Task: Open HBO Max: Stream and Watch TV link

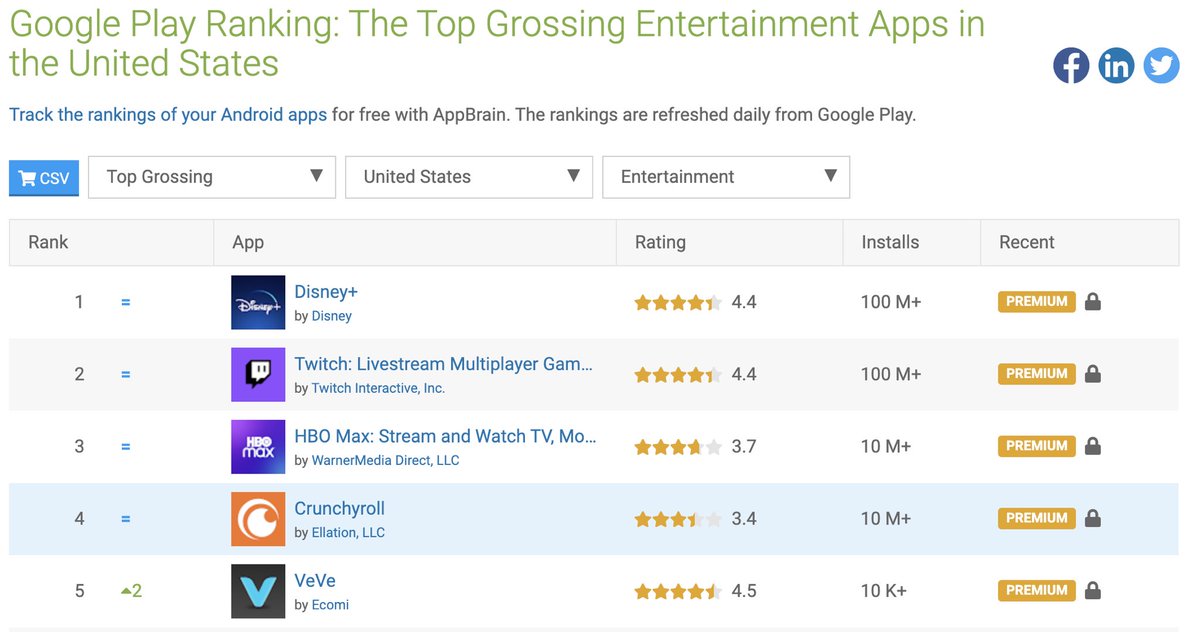Action: click(x=445, y=436)
